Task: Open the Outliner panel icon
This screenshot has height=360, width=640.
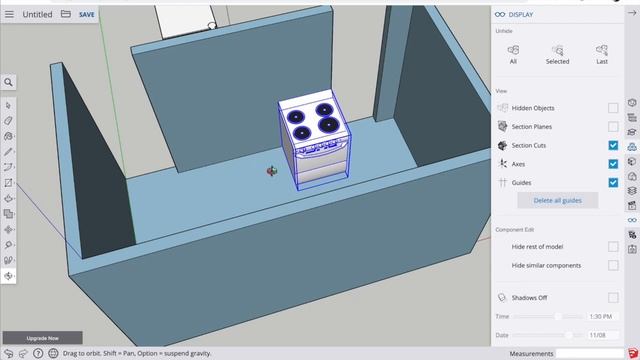Action: click(632, 118)
